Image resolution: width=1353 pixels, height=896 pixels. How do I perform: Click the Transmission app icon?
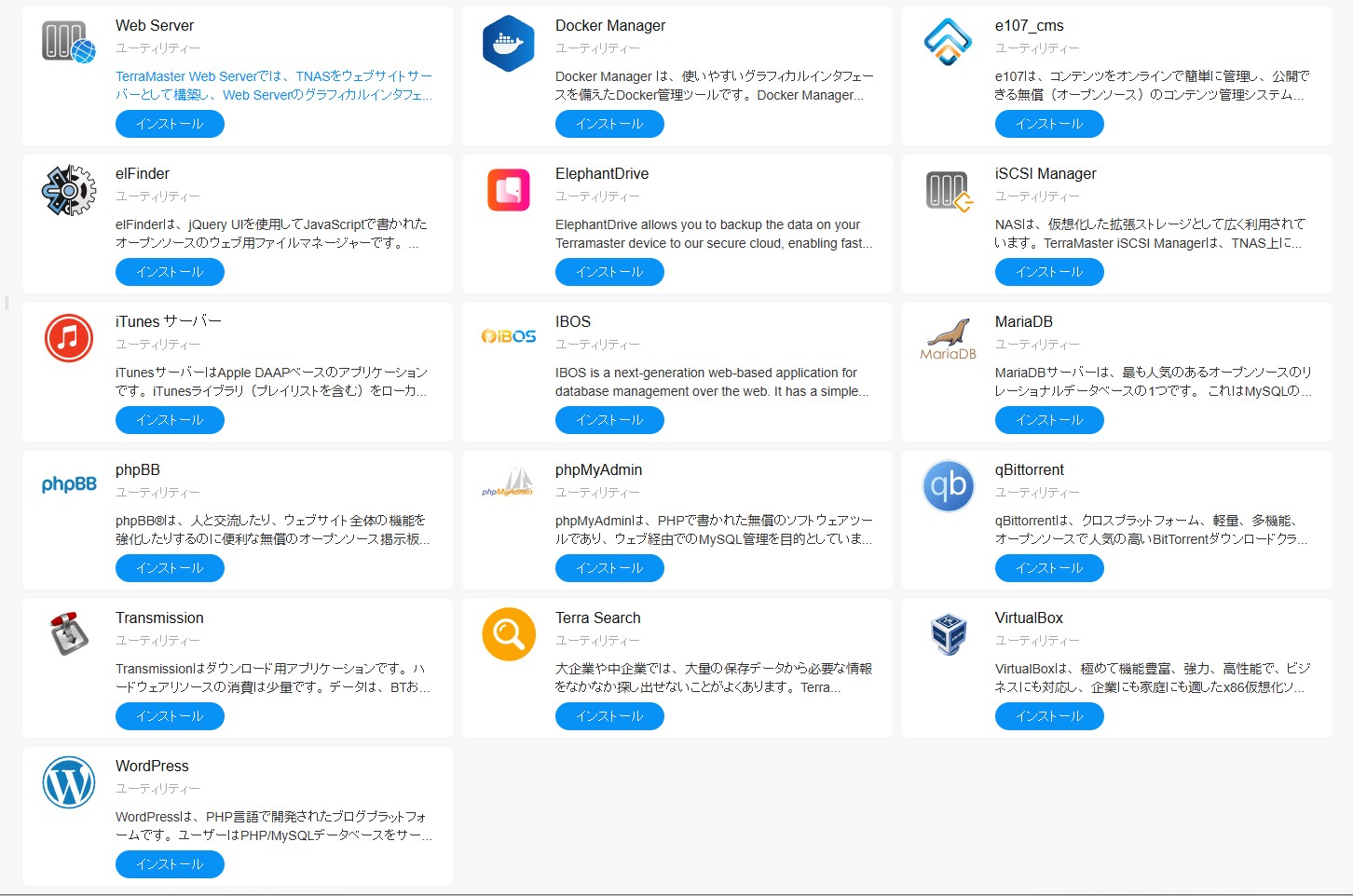coord(68,634)
